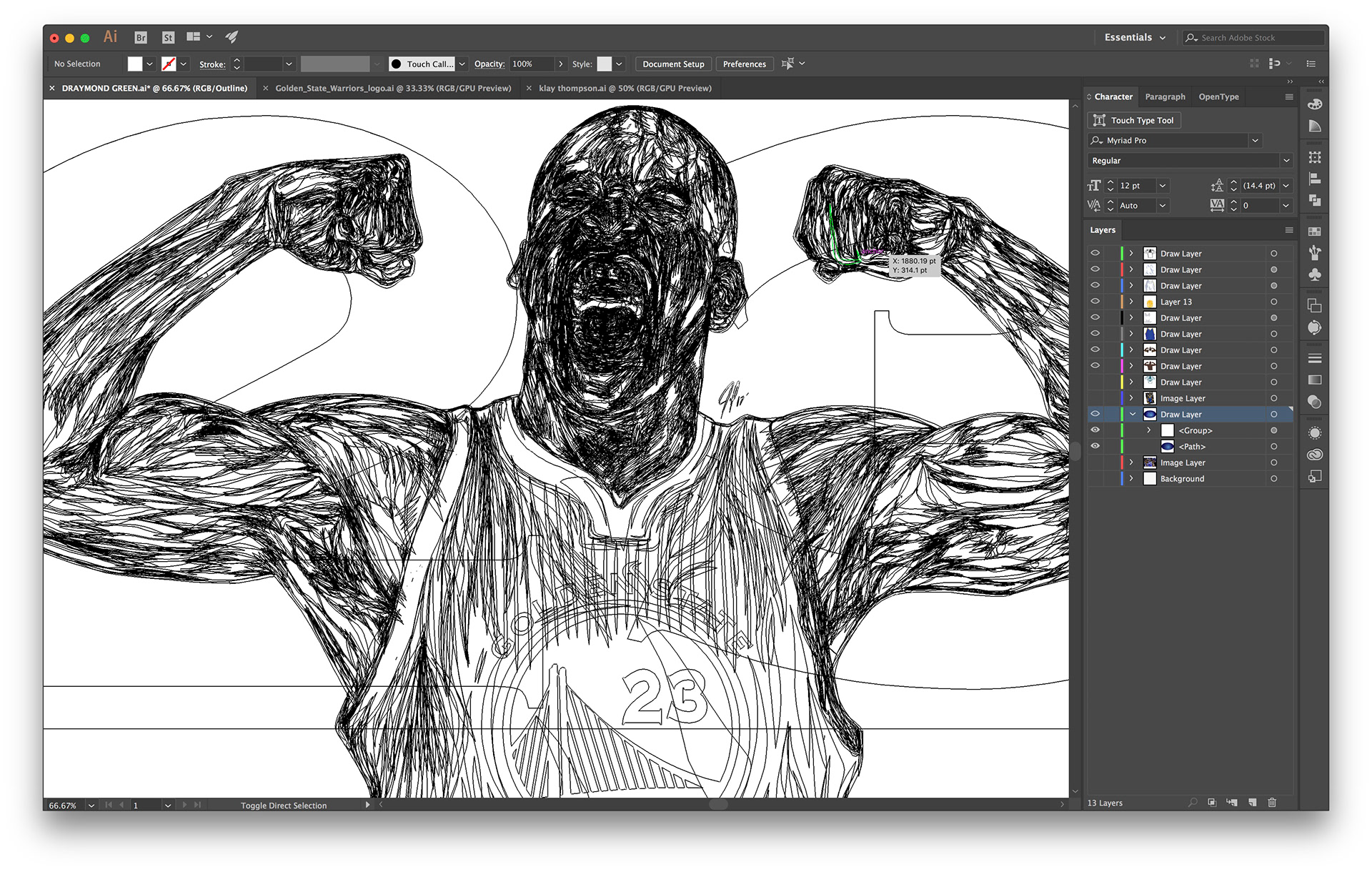Switch to the Paragraph panel tab
The width and height of the screenshot is (1372, 872).
coord(1164,97)
